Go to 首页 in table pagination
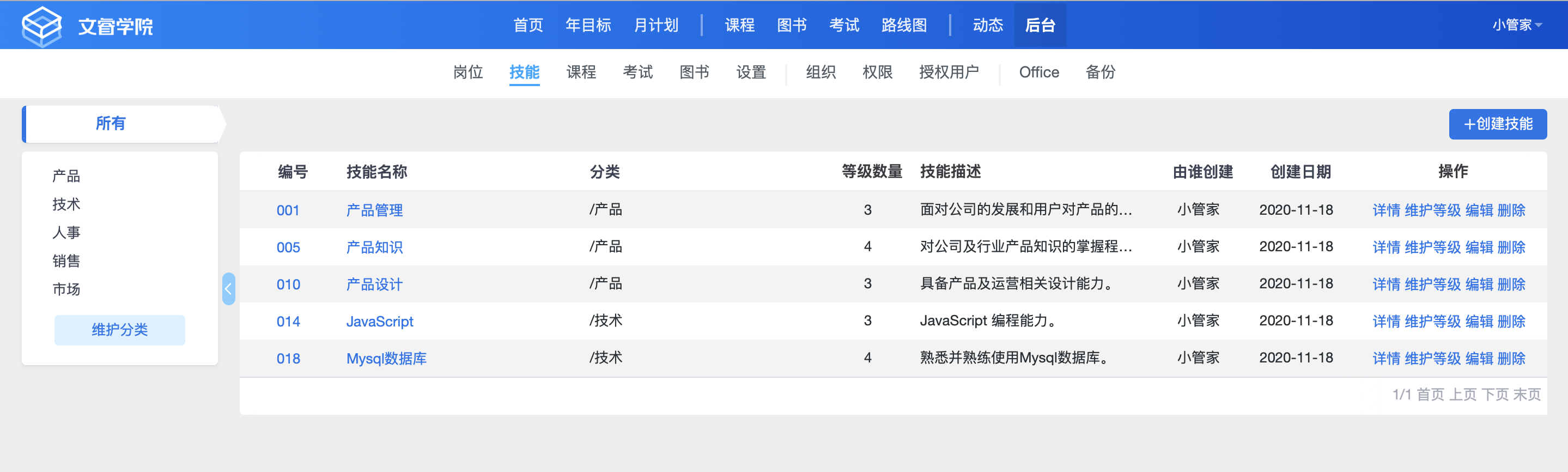 [x=1430, y=395]
